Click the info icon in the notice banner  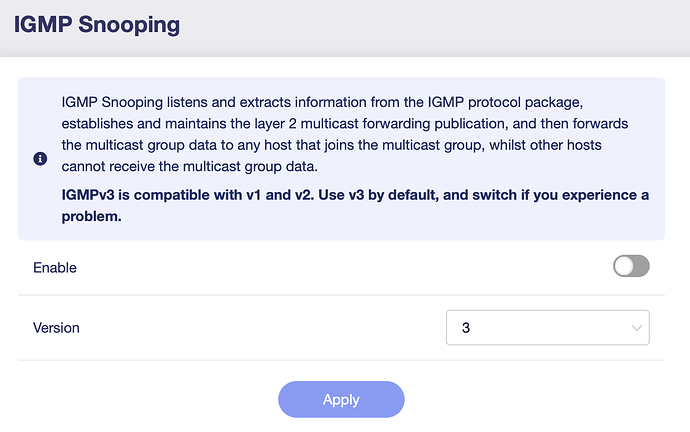tap(41, 159)
